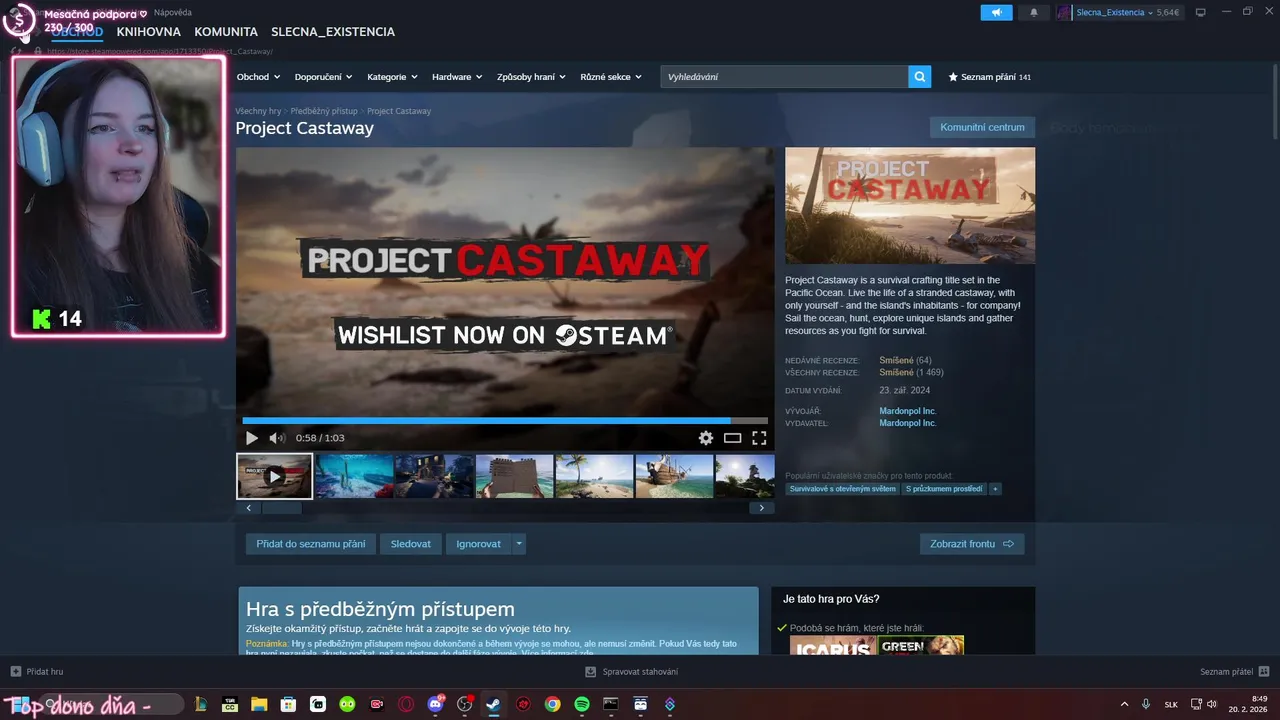Expand the Různé sekce menu
The height and width of the screenshot is (720, 1280).
click(611, 77)
